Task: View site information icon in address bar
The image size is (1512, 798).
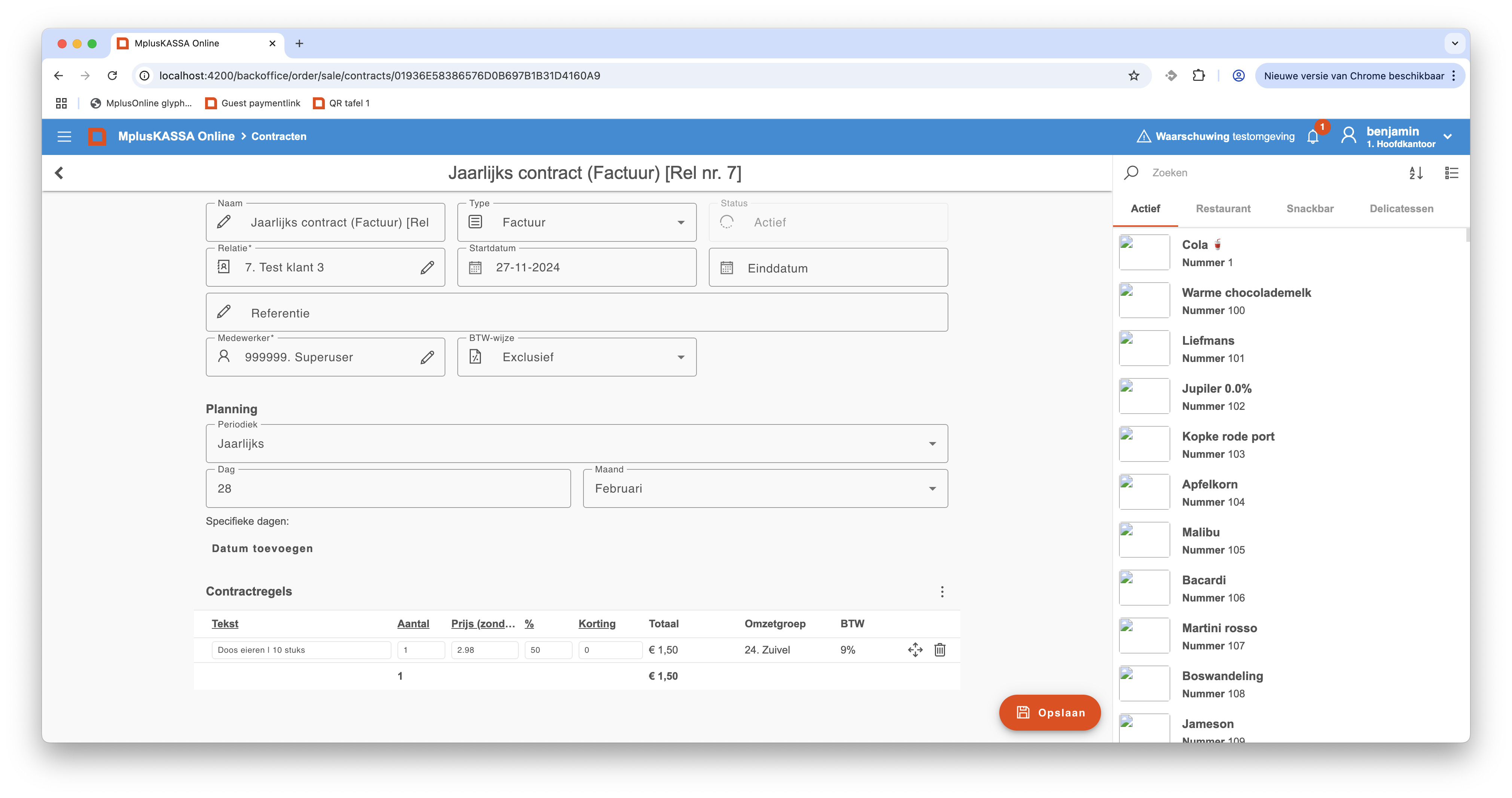Action: coord(144,76)
